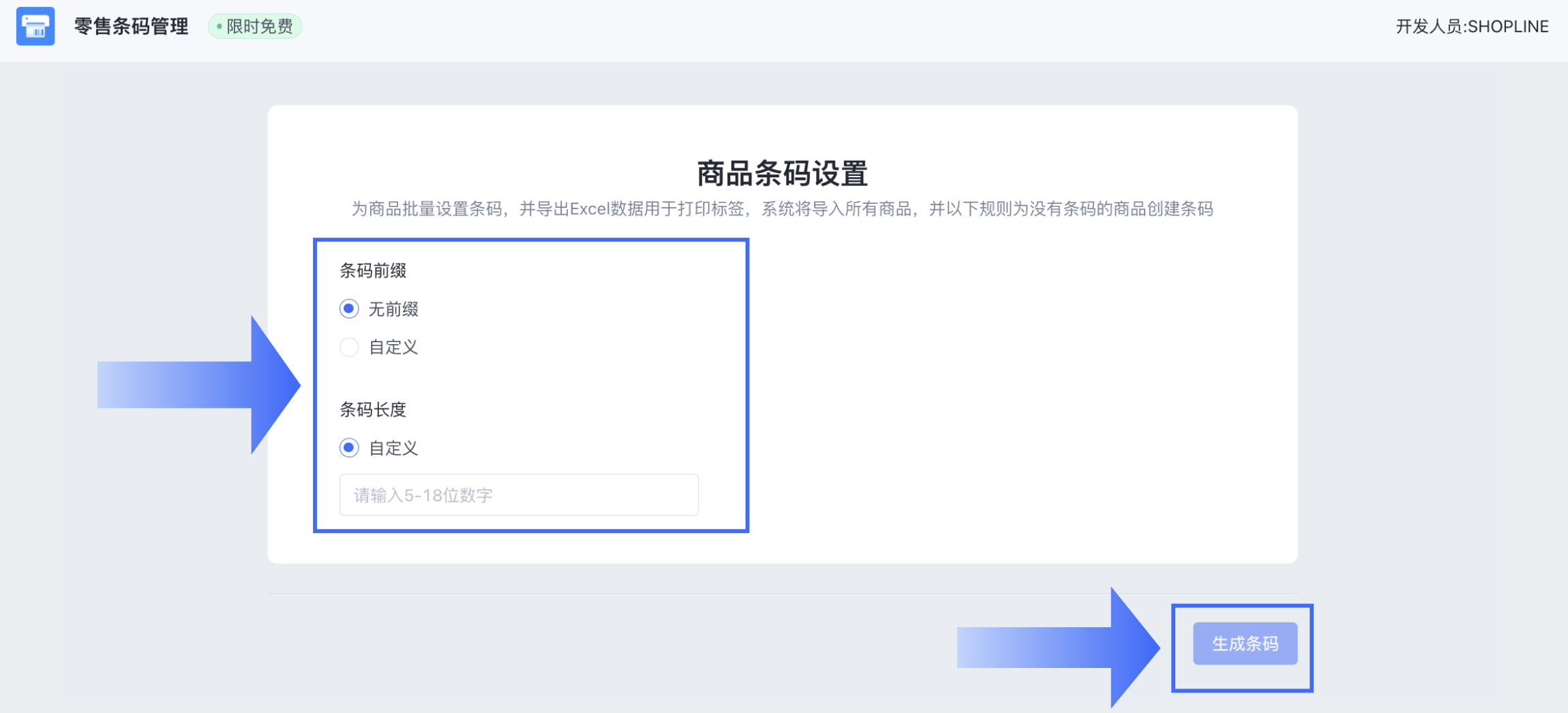The width and height of the screenshot is (1568, 713).
Task: Click the selected 无前缀 radio circle
Action: (x=349, y=309)
